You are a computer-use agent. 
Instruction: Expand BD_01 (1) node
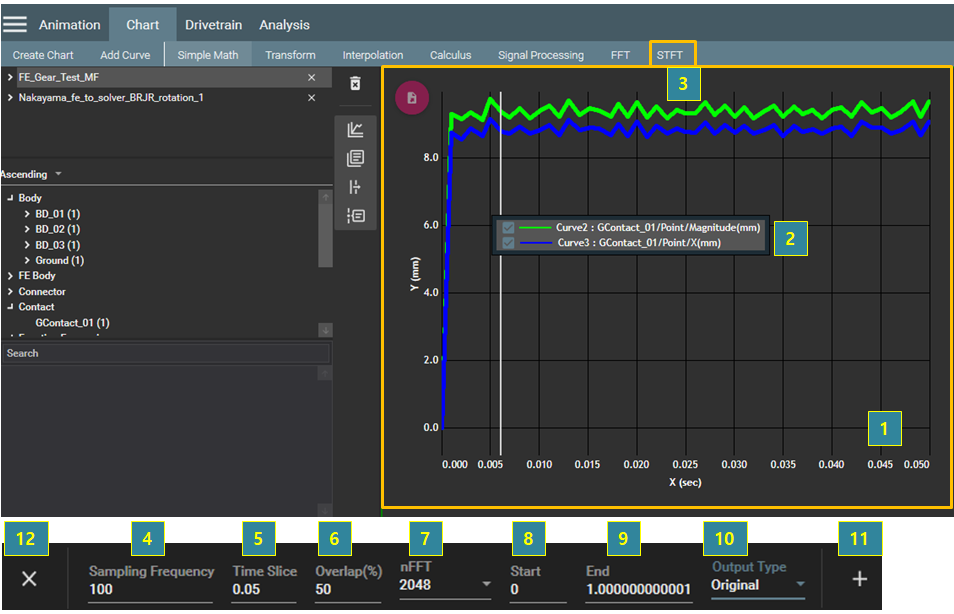27,214
